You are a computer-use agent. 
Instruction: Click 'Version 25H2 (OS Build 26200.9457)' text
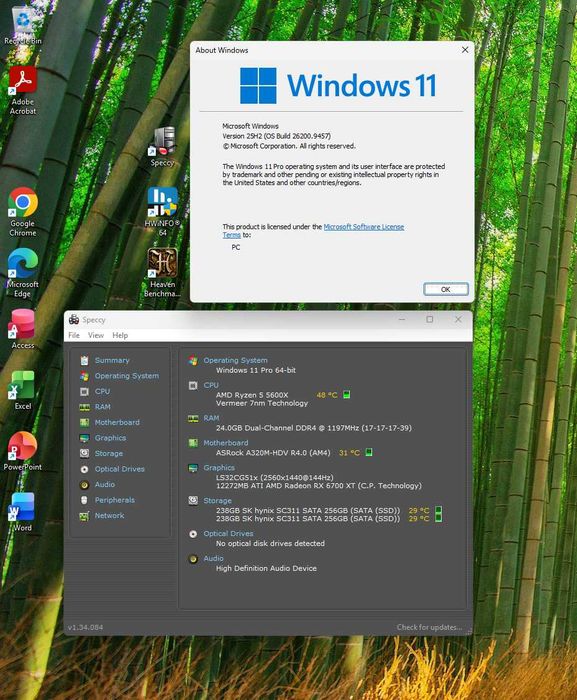[276, 136]
